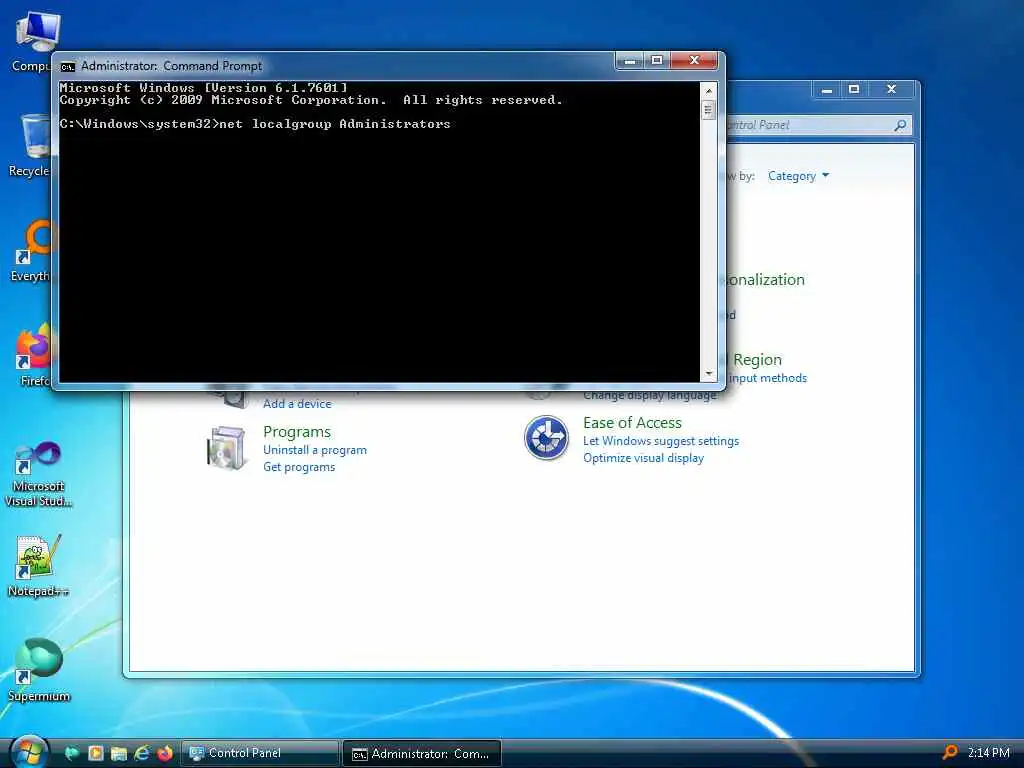Open the file explorer taskbar icon
The image size is (1024, 768).
118,754
